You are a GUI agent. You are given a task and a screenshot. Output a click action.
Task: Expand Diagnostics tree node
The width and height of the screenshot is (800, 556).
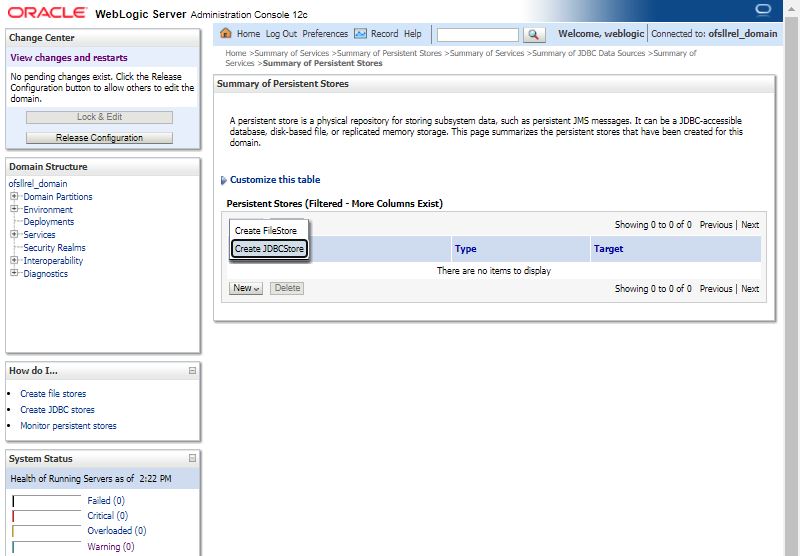14,273
